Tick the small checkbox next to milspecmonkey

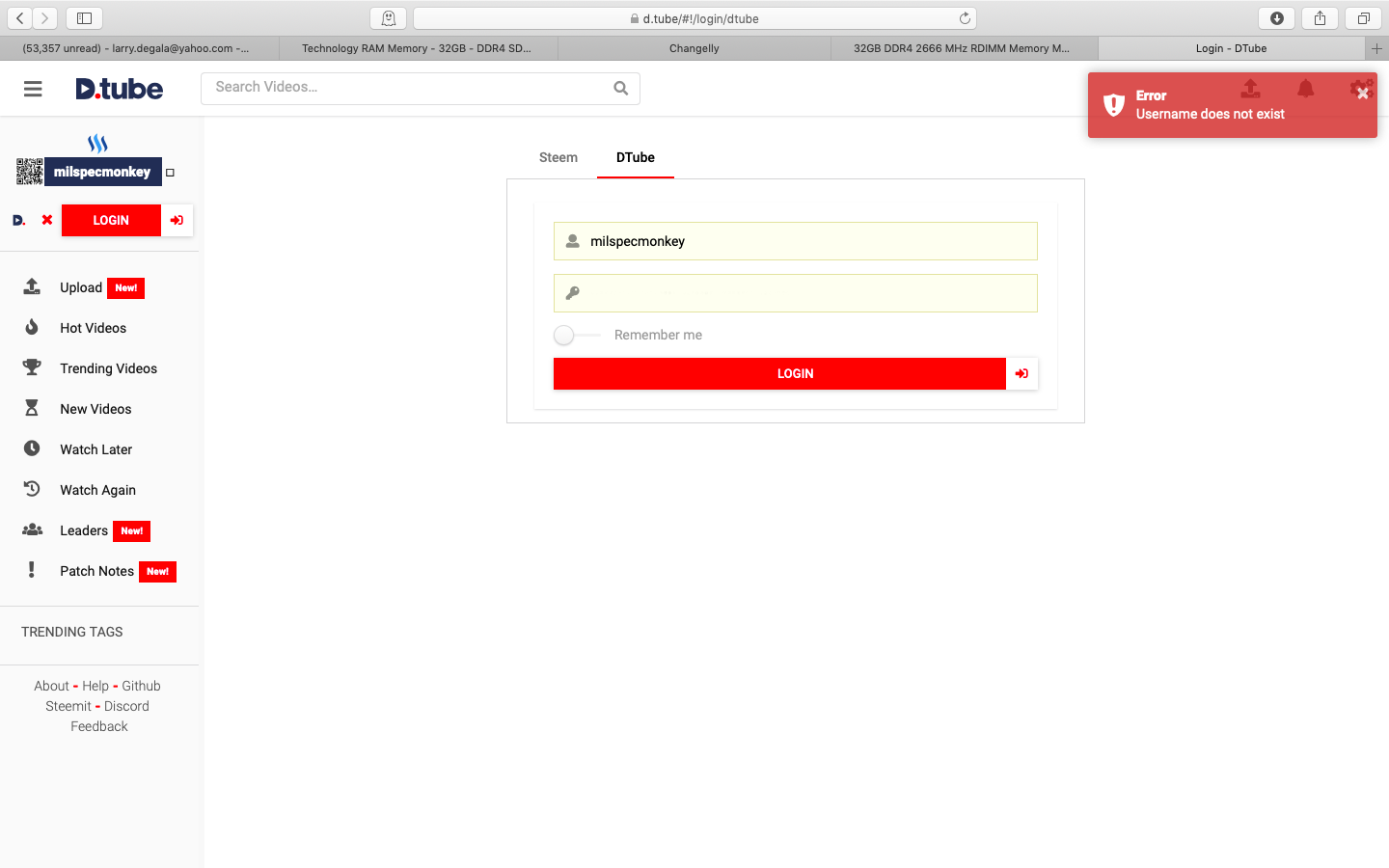click(171, 173)
